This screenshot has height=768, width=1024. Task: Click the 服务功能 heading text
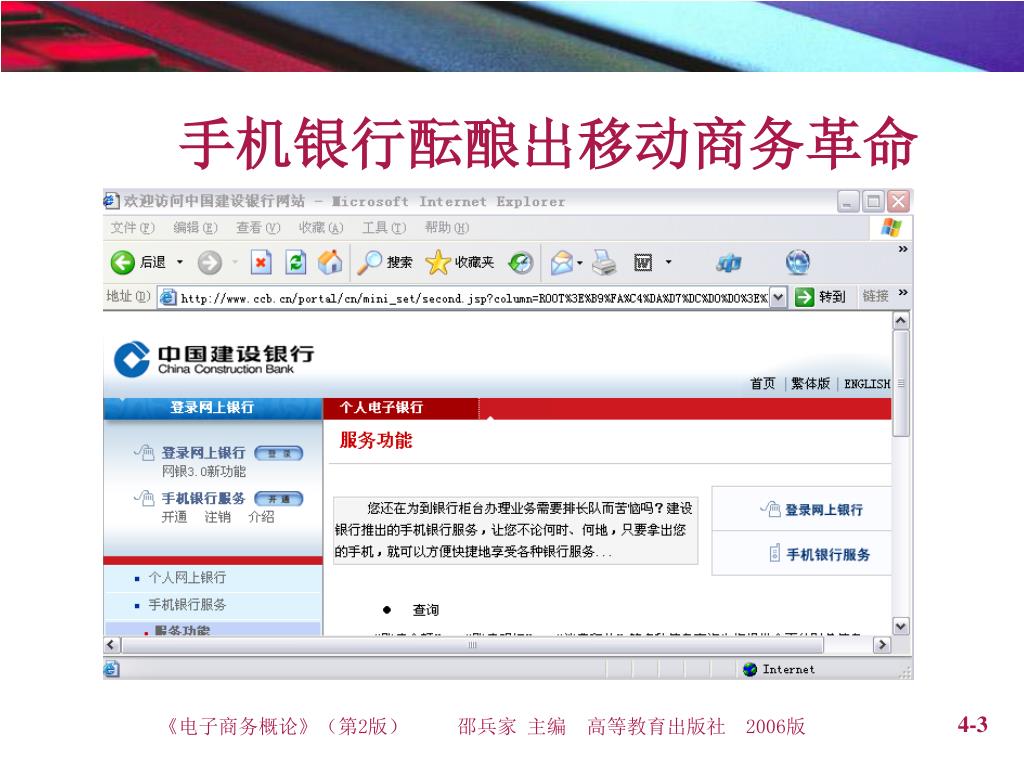click(x=376, y=440)
